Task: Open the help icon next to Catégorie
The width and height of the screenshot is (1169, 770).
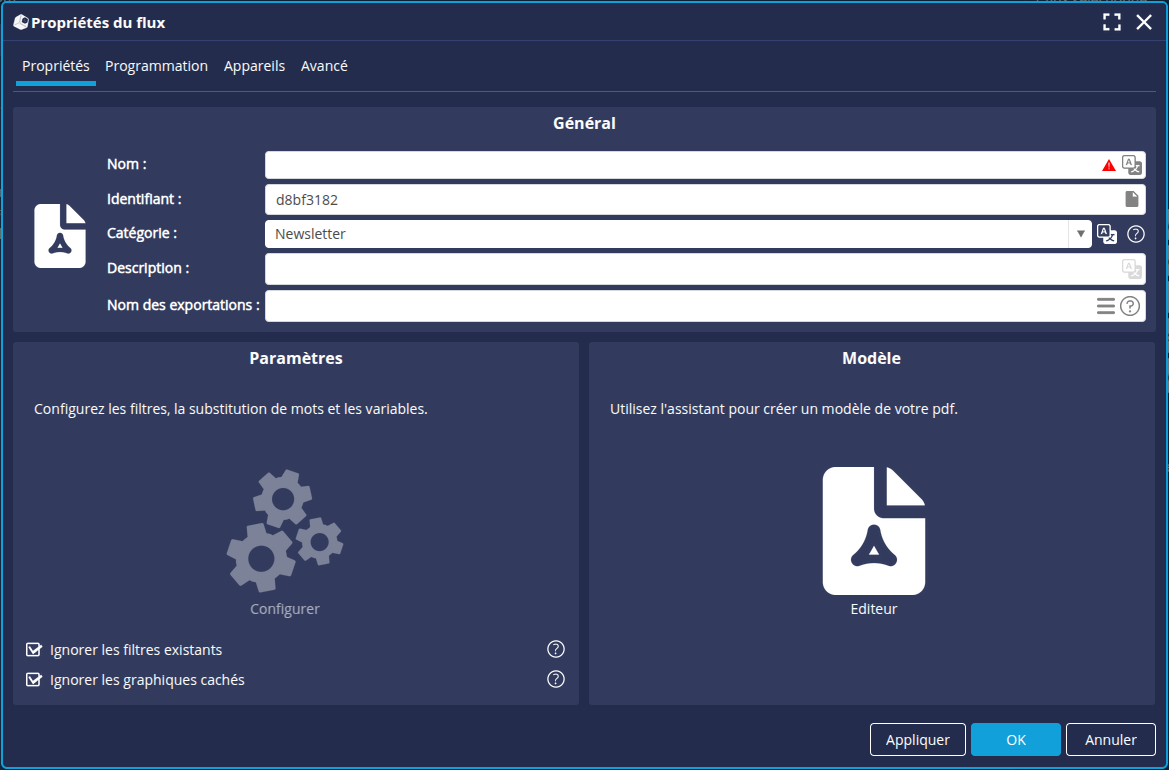Action: 1135,234
